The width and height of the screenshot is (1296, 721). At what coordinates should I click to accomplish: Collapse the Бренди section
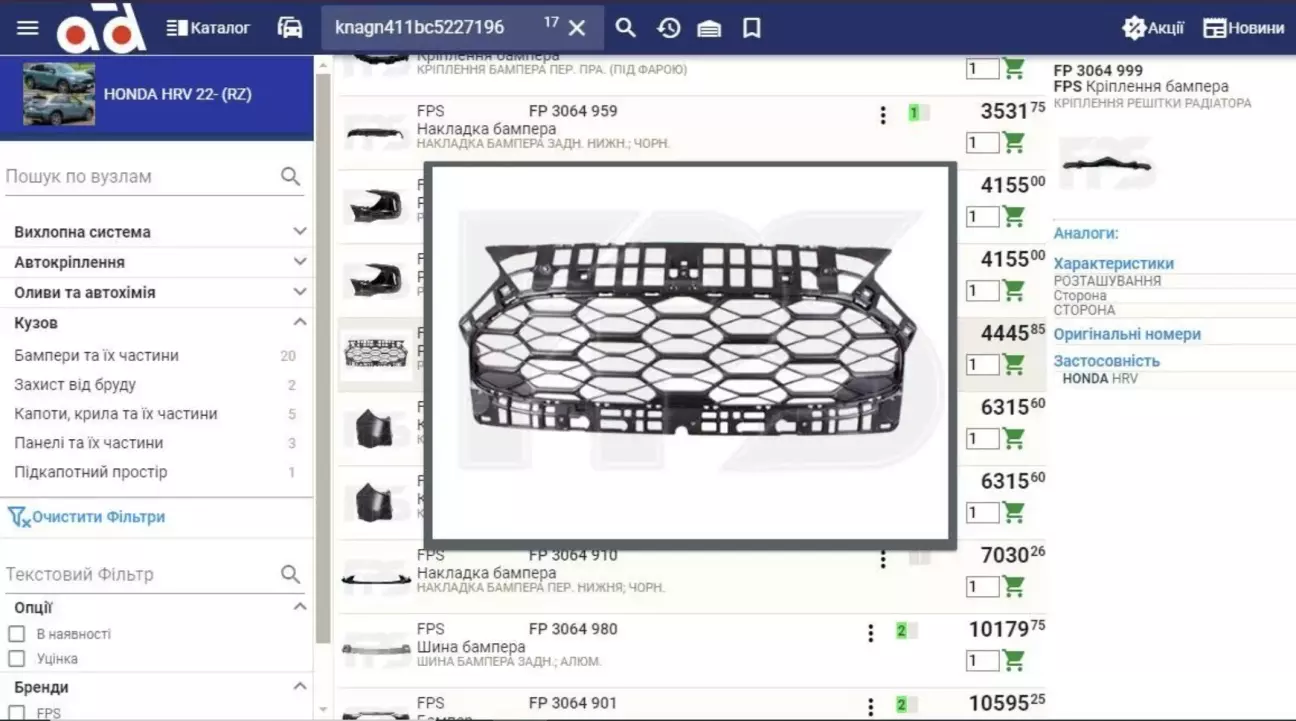pos(158,687)
